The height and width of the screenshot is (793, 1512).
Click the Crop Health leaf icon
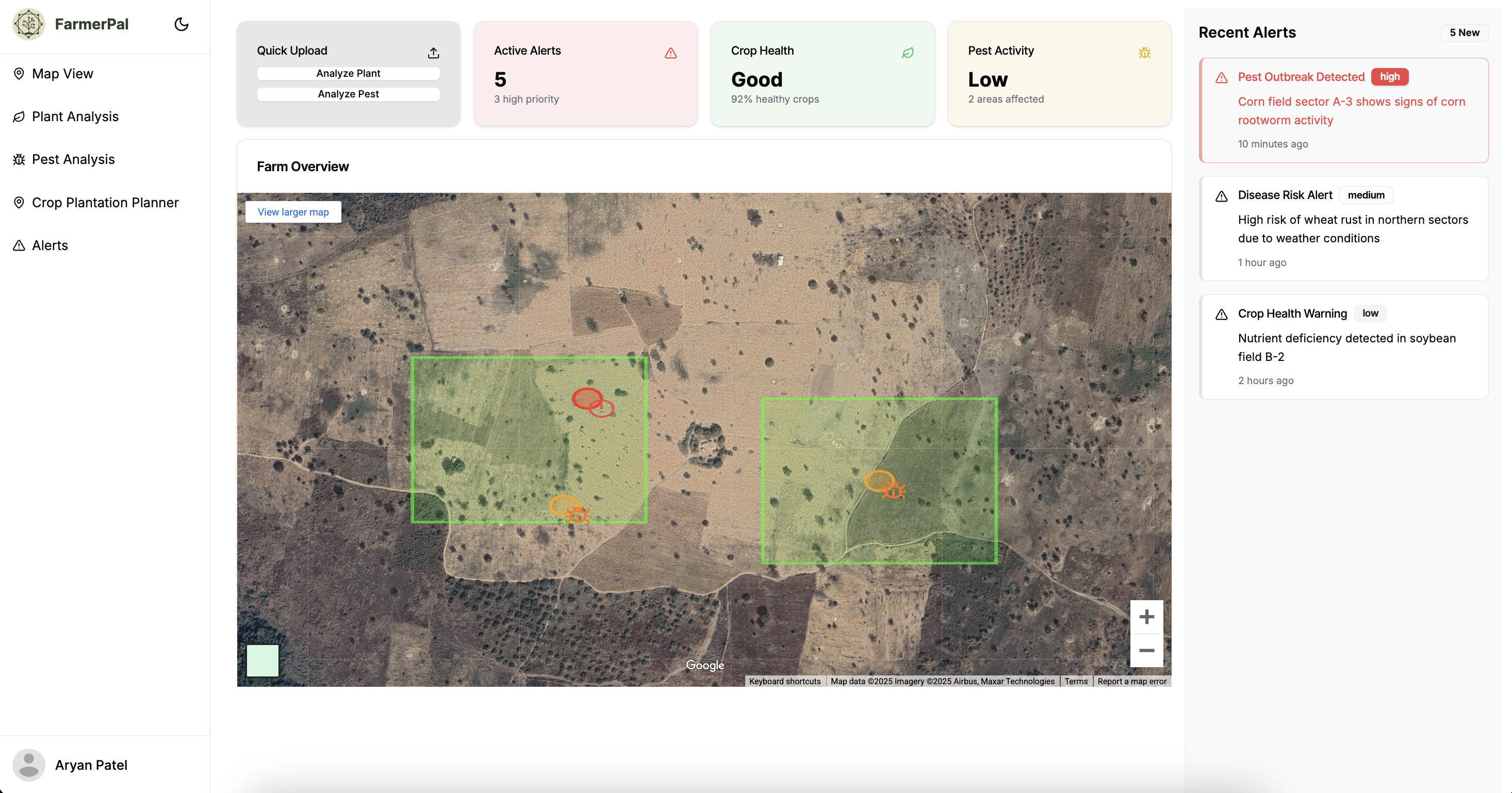[908, 53]
